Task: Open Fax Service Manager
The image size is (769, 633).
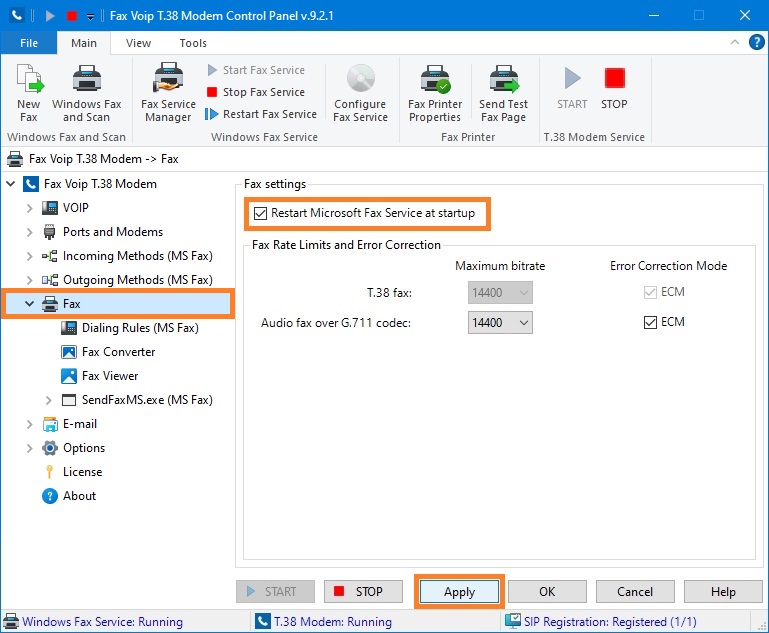Action: point(168,92)
